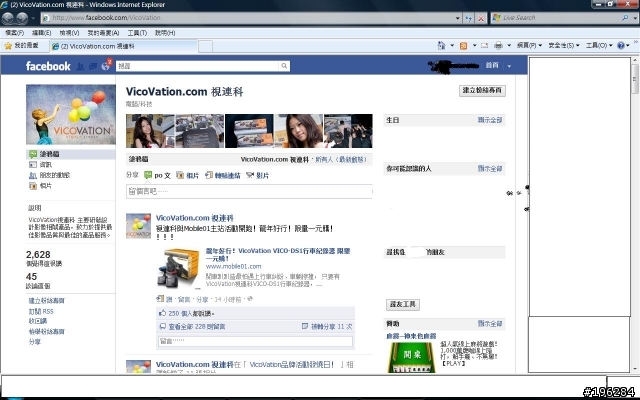Expand the Print button dropdown arrow
This screenshot has height=400, width=640.
tap(509, 45)
